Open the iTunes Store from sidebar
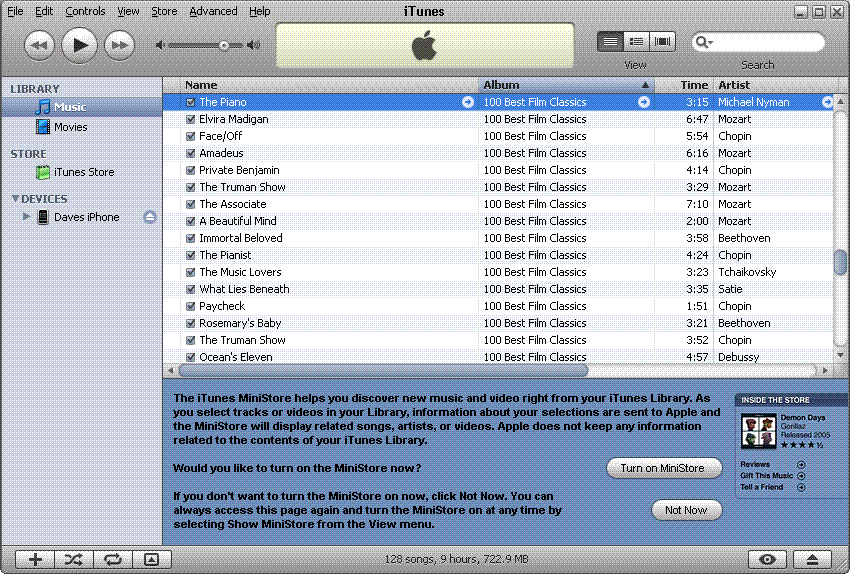850x574 pixels. (82, 172)
